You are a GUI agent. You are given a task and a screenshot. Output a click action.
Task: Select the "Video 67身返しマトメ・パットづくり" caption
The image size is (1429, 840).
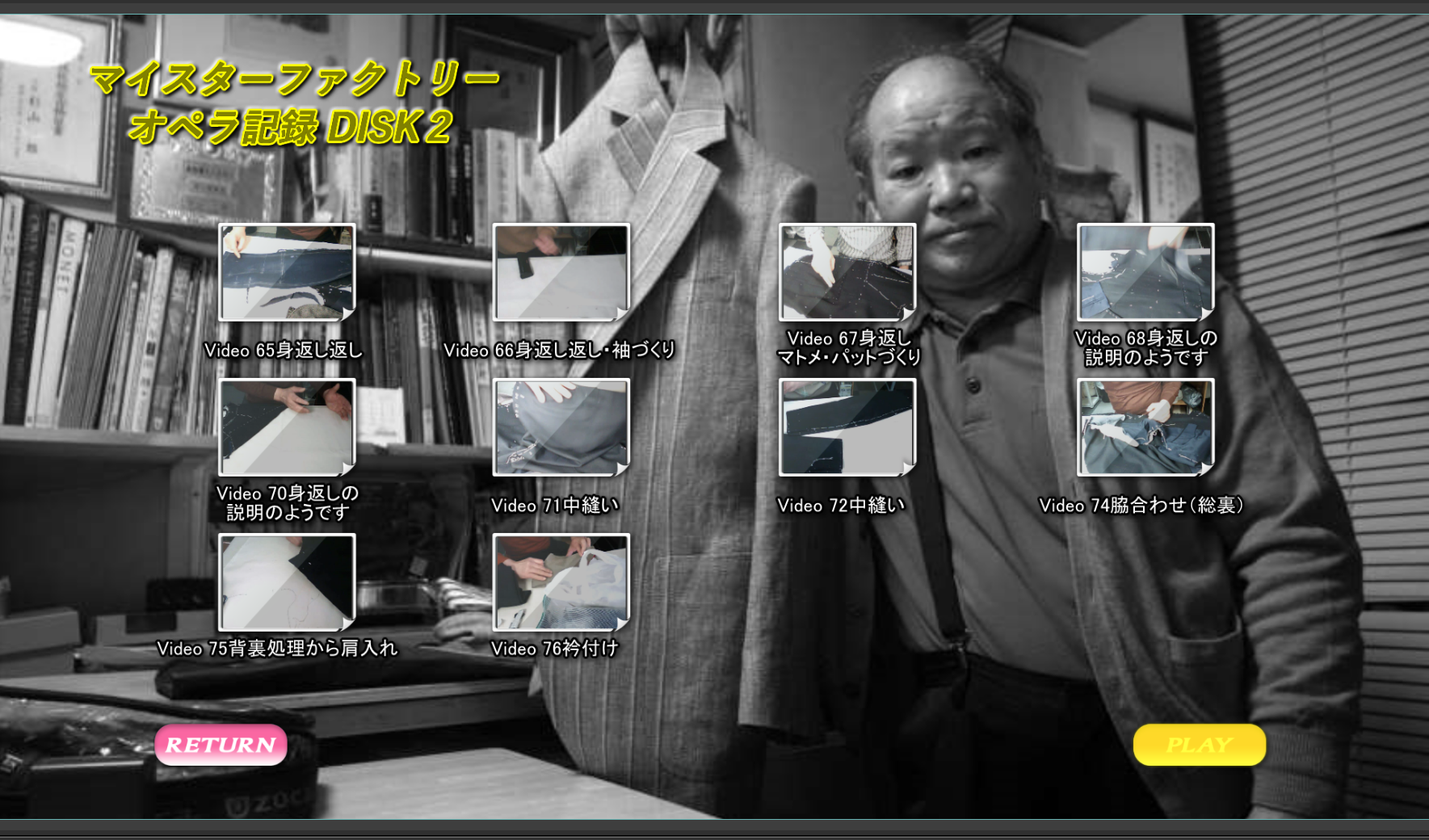(x=848, y=348)
